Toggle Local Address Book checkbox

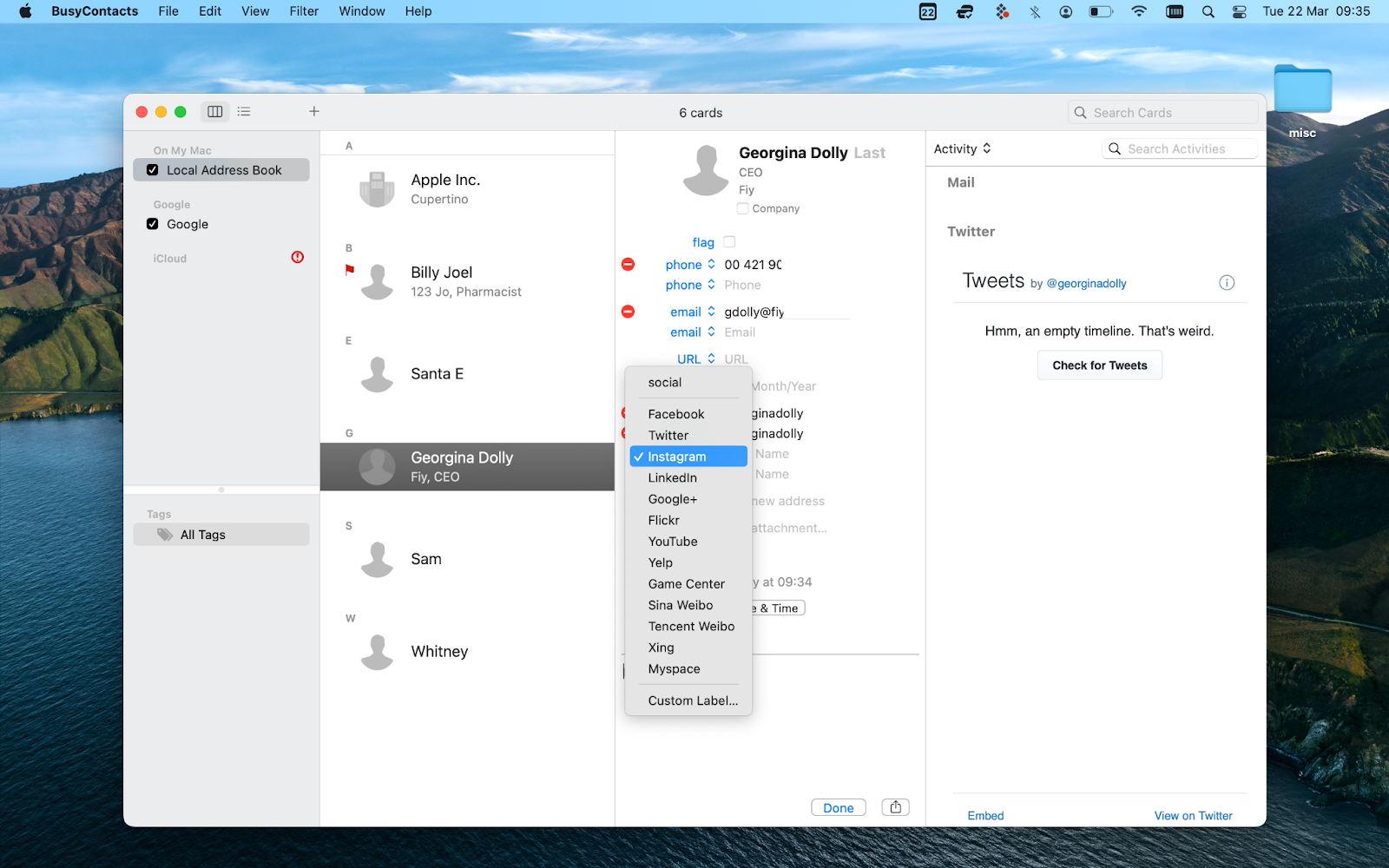[x=153, y=170]
